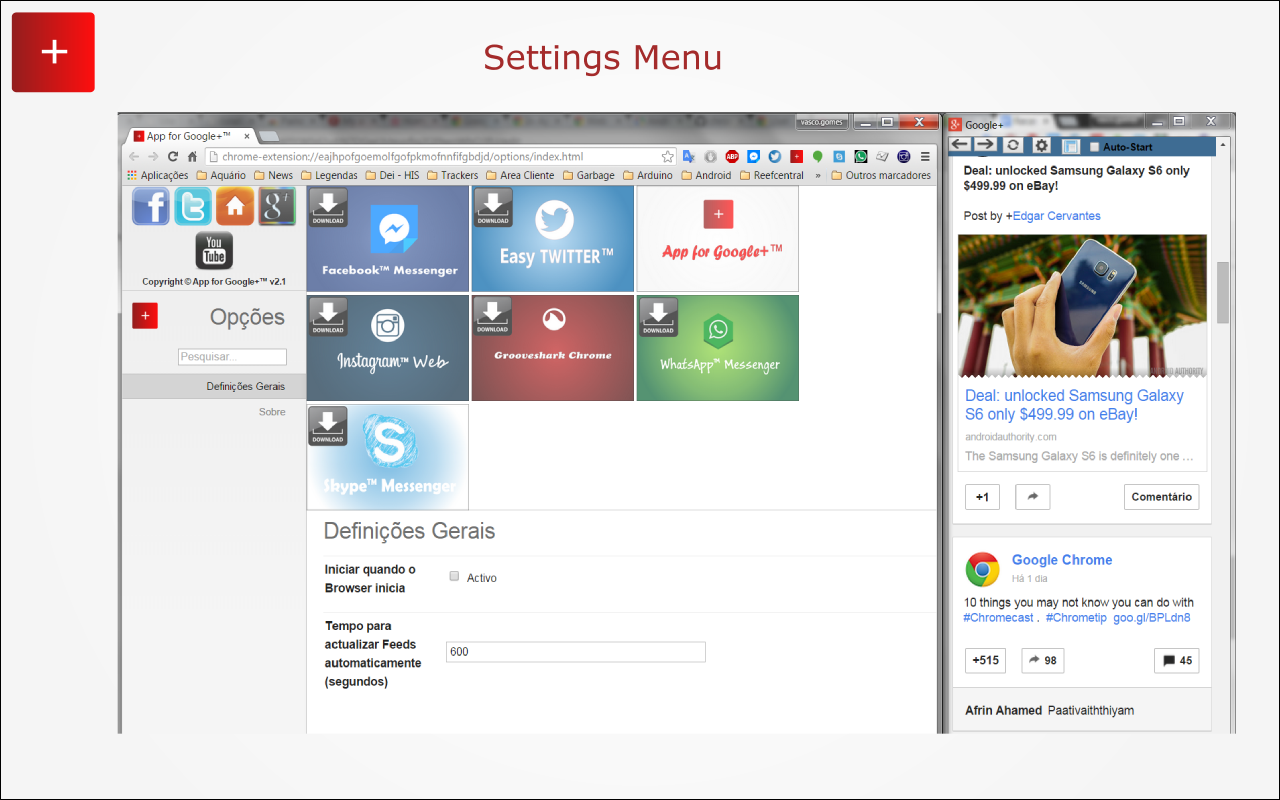1280x800 pixels.
Task: Click the +515 button on Chrome post
Action: (985, 660)
